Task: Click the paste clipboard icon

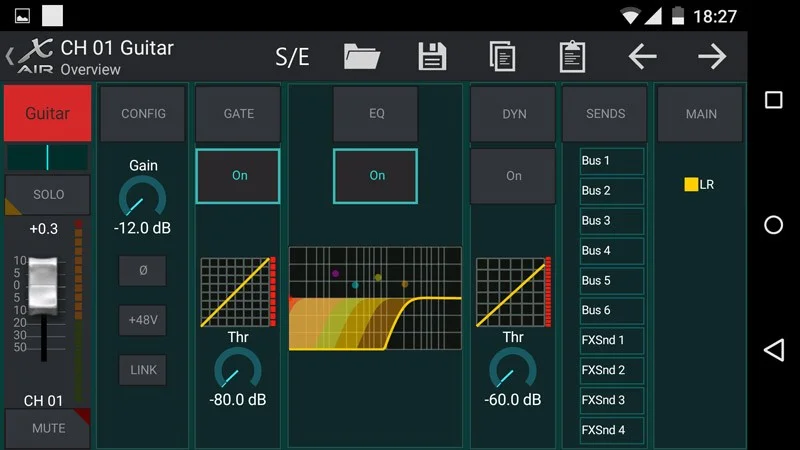Action: (x=572, y=56)
